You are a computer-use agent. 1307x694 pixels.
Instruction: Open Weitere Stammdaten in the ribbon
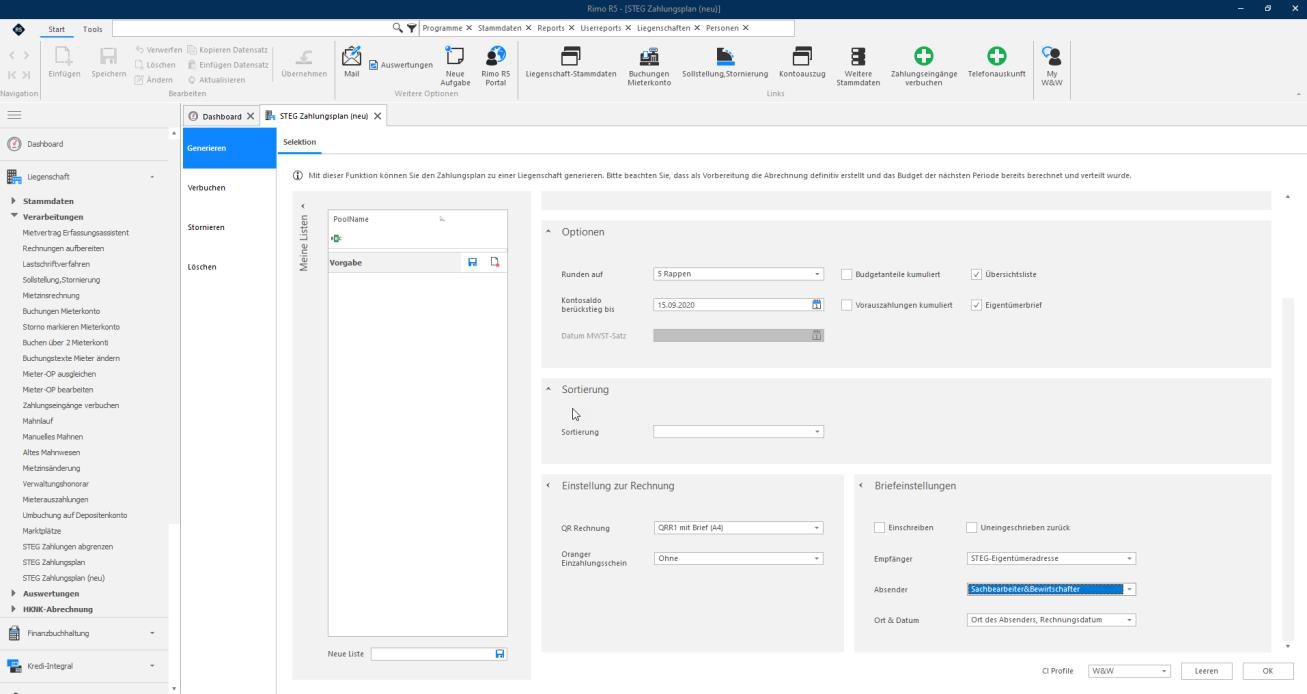pos(858,67)
